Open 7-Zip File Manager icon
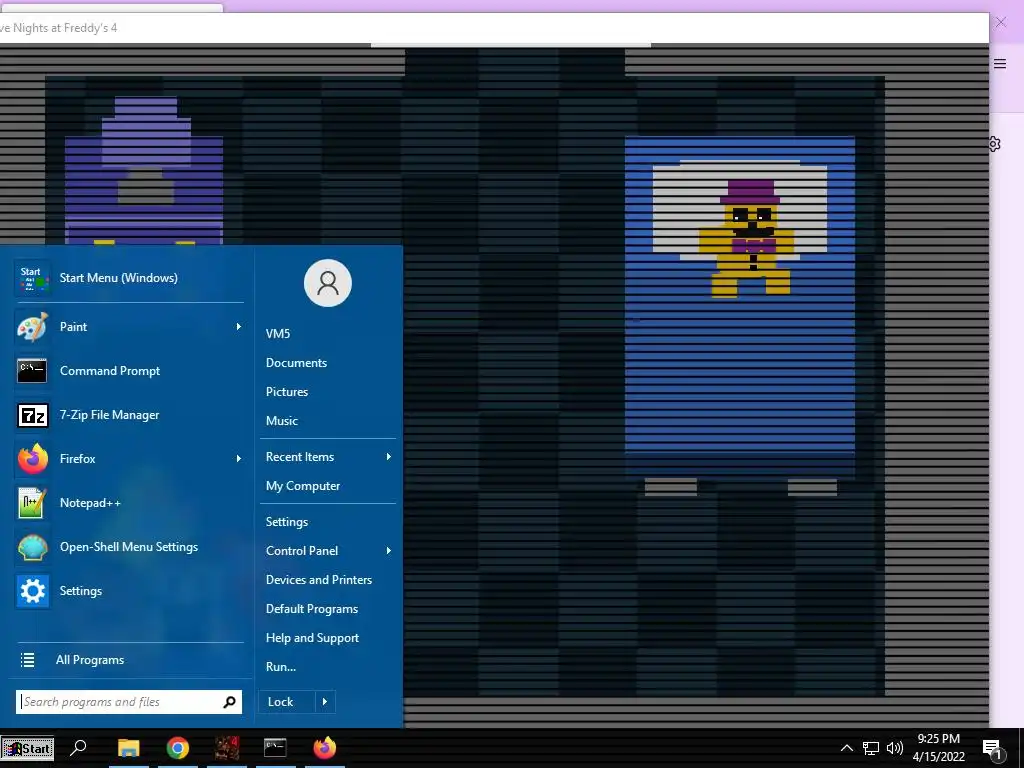1024x768 pixels. point(32,415)
